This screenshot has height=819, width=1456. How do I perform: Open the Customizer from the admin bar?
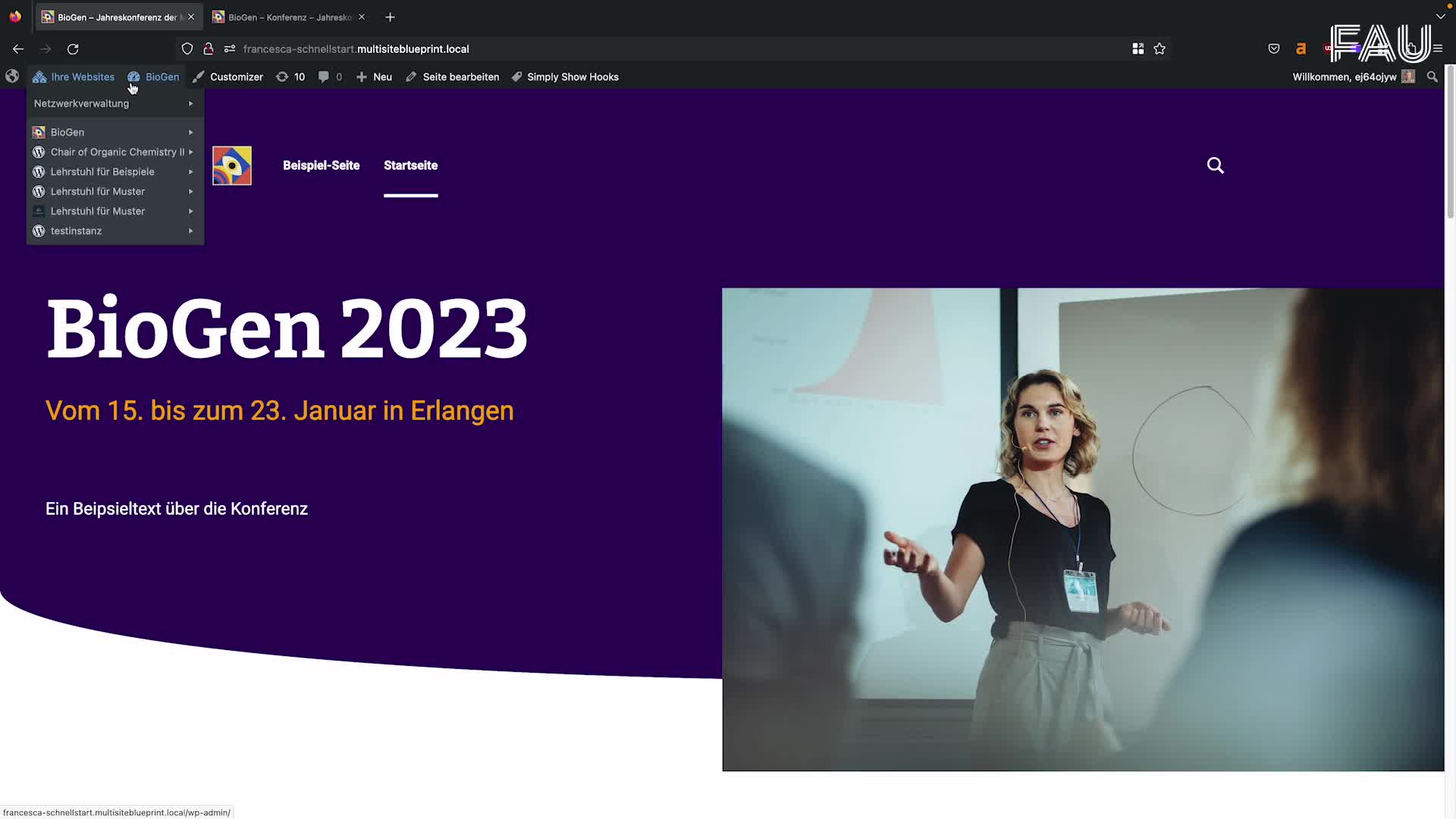(x=236, y=77)
